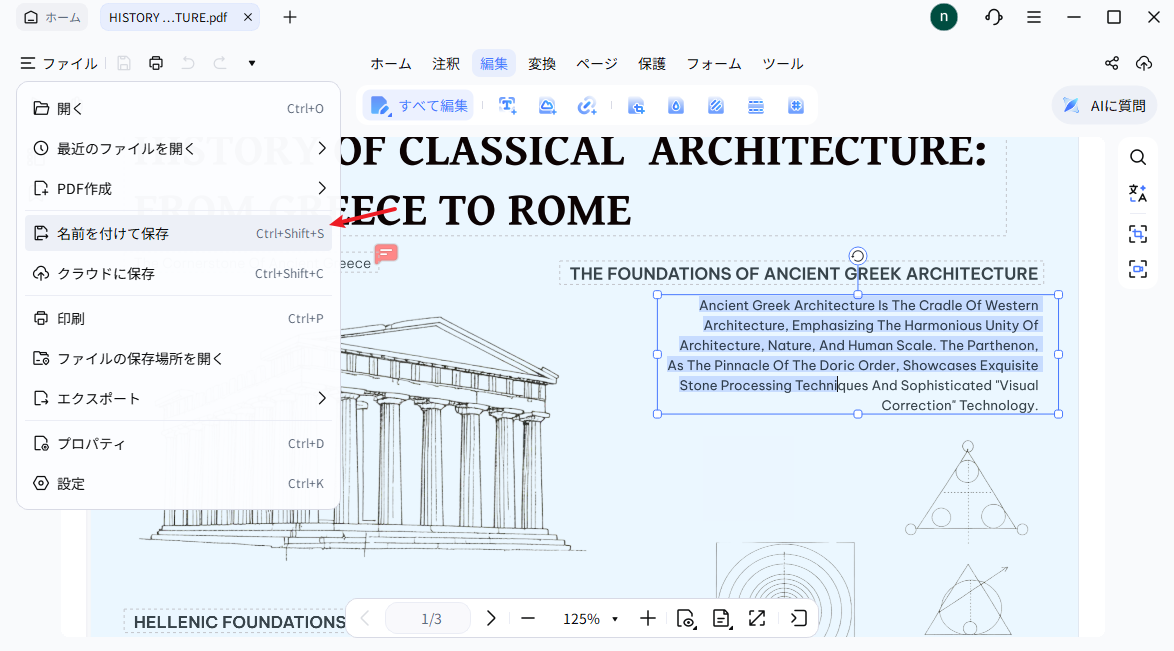Image resolution: width=1174 pixels, height=651 pixels.
Task: Click the user account avatar n
Action: (x=944, y=16)
